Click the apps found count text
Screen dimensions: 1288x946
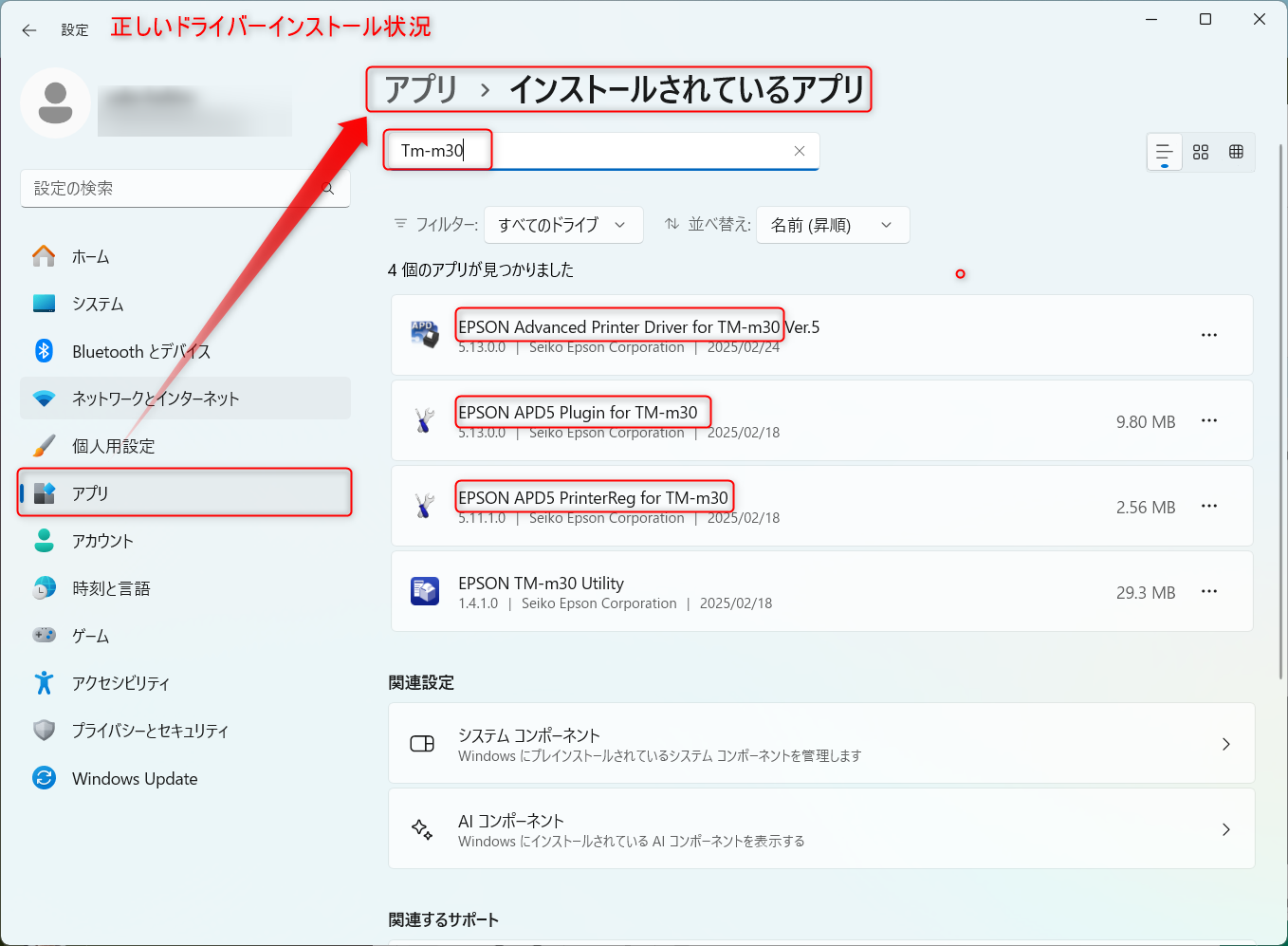click(481, 269)
